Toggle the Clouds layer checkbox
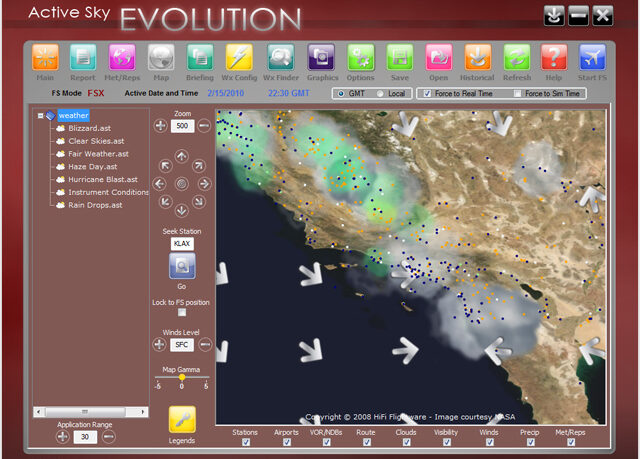This screenshot has width=640, height=459. (x=405, y=442)
